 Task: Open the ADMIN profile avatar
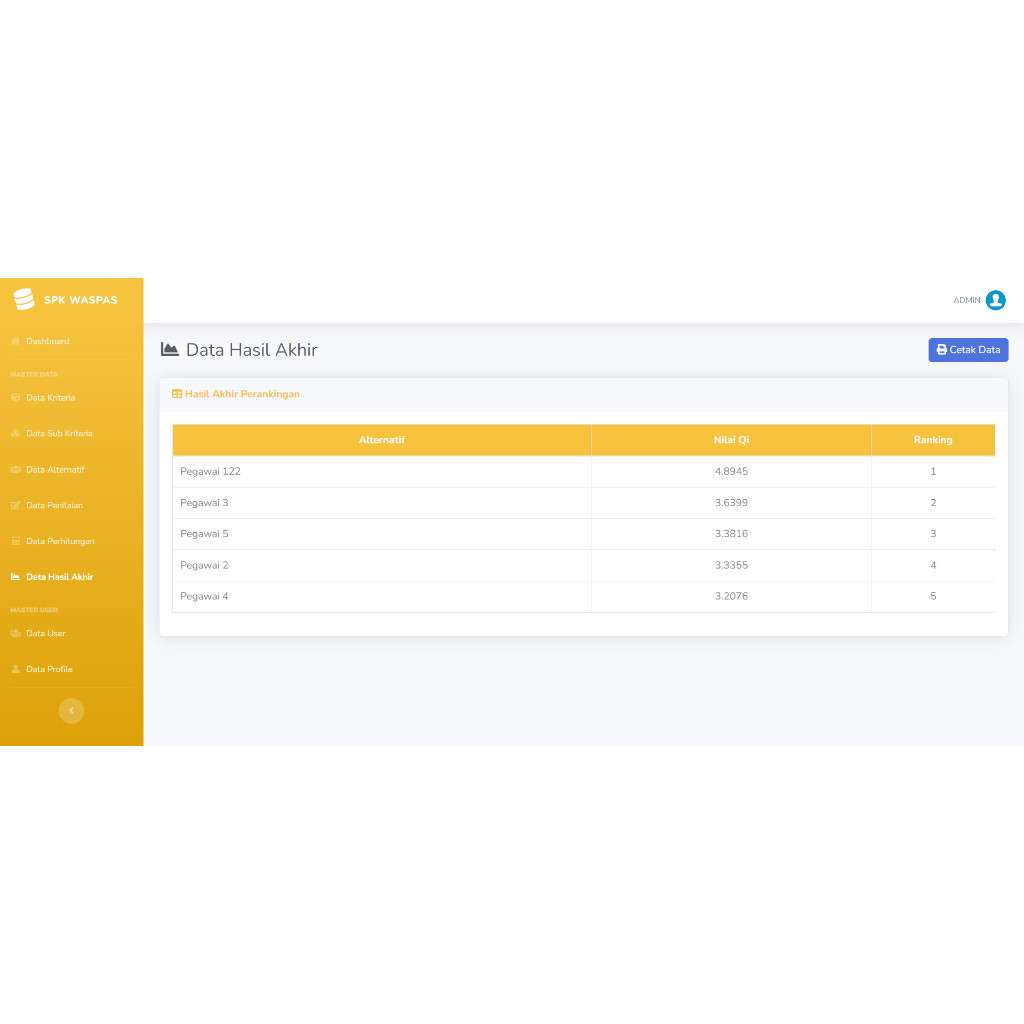995,300
